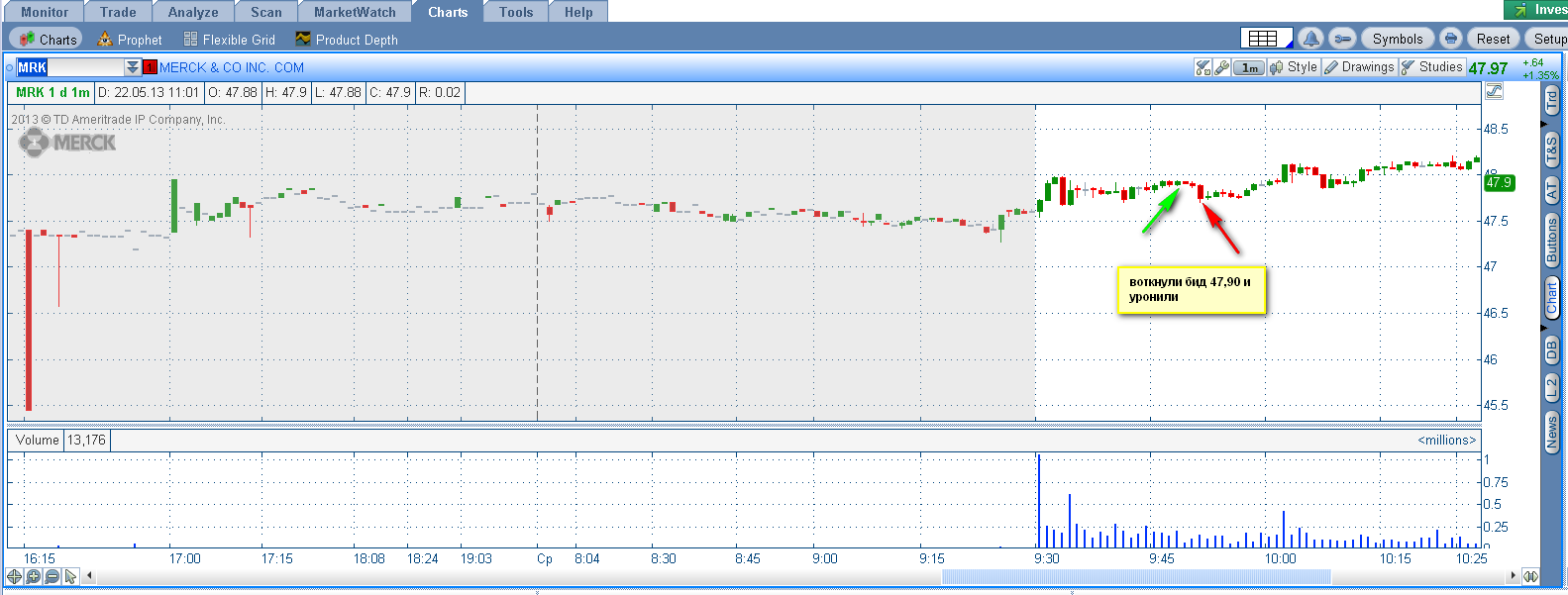Click the scroll-to-latest double arrow icon
Screen dimensions: 1568x595
1530,576
